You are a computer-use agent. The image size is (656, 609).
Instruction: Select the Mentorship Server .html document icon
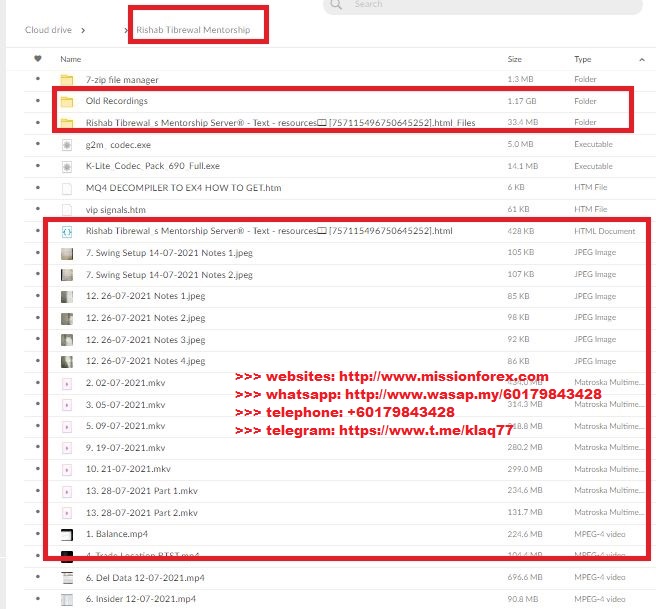click(67, 232)
